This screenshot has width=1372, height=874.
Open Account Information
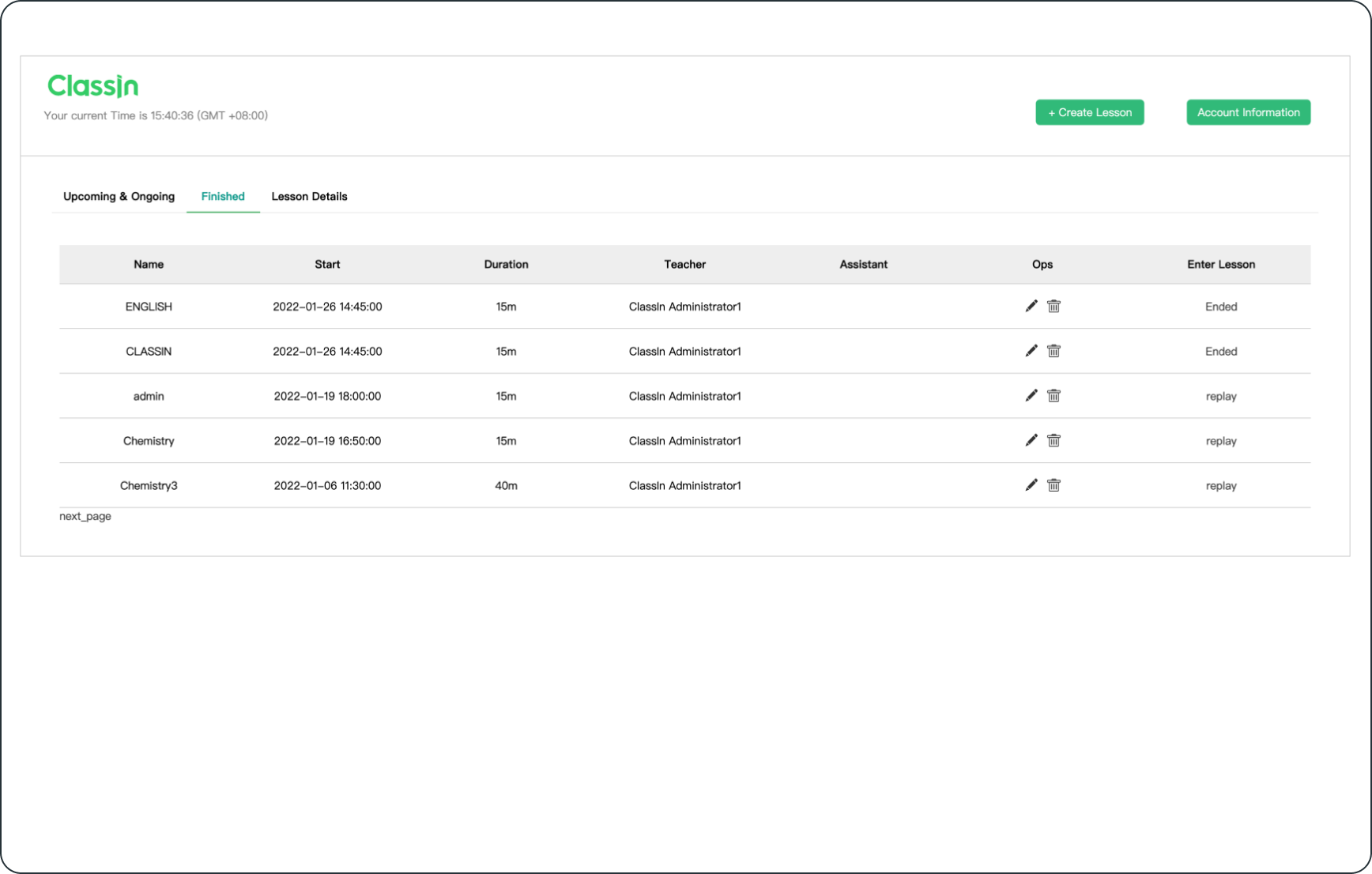click(1248, 112)
